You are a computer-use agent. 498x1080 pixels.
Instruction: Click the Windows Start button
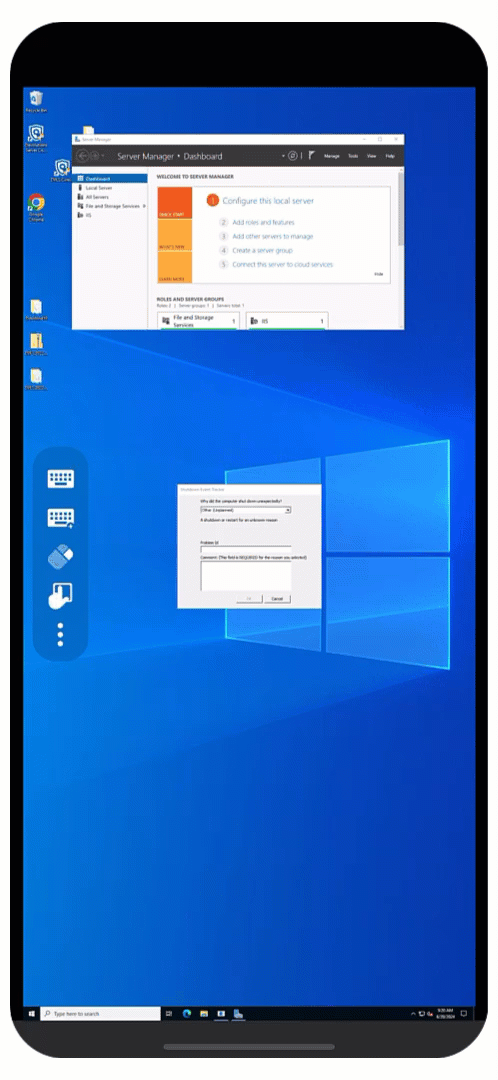32,1014
